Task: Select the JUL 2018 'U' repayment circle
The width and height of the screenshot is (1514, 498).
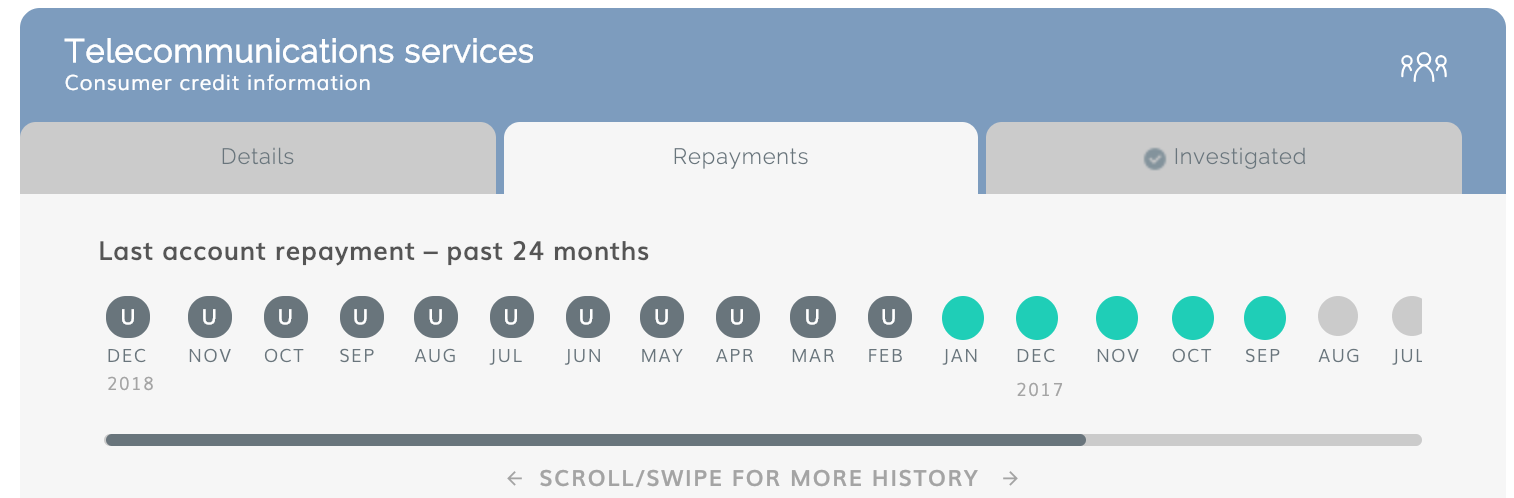Action: 511,317
